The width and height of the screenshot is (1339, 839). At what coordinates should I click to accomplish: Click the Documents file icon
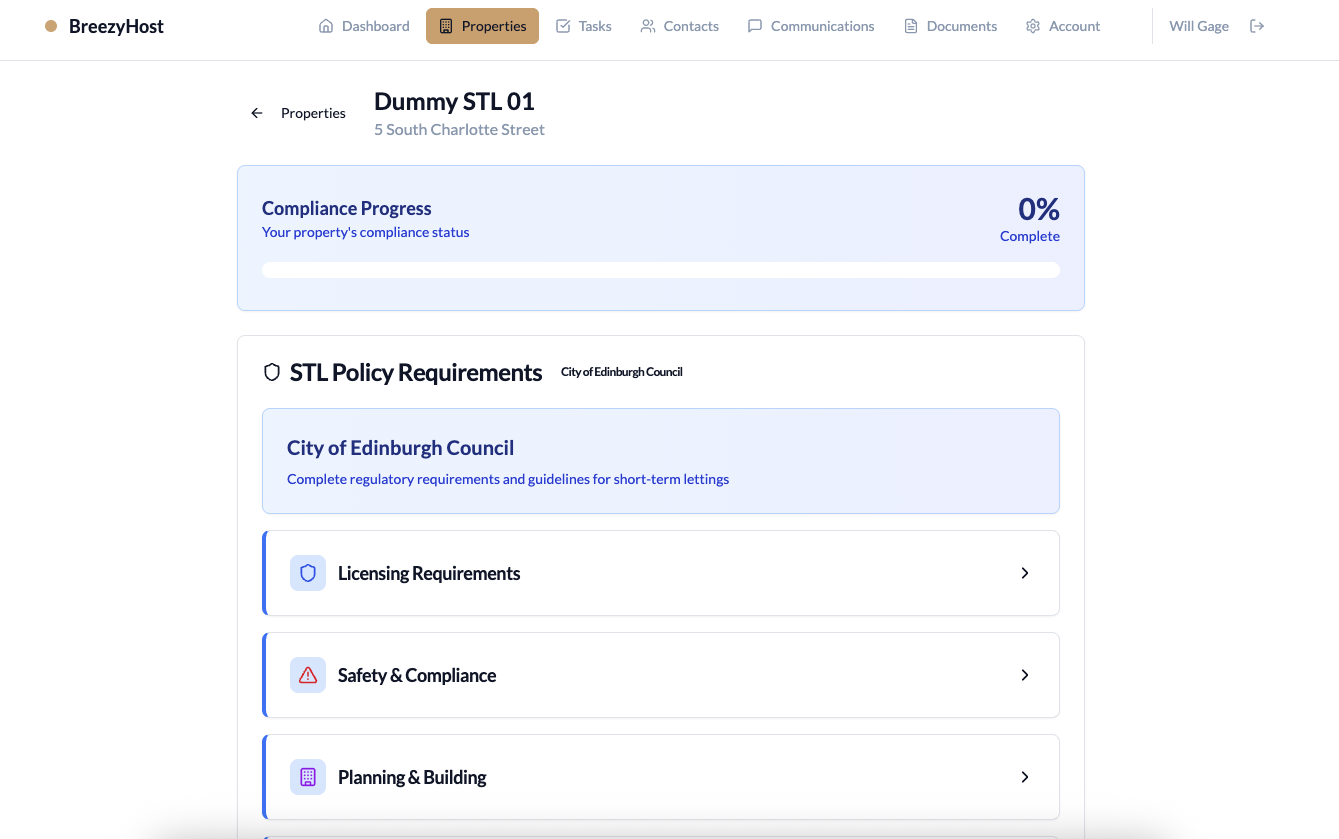911,26
